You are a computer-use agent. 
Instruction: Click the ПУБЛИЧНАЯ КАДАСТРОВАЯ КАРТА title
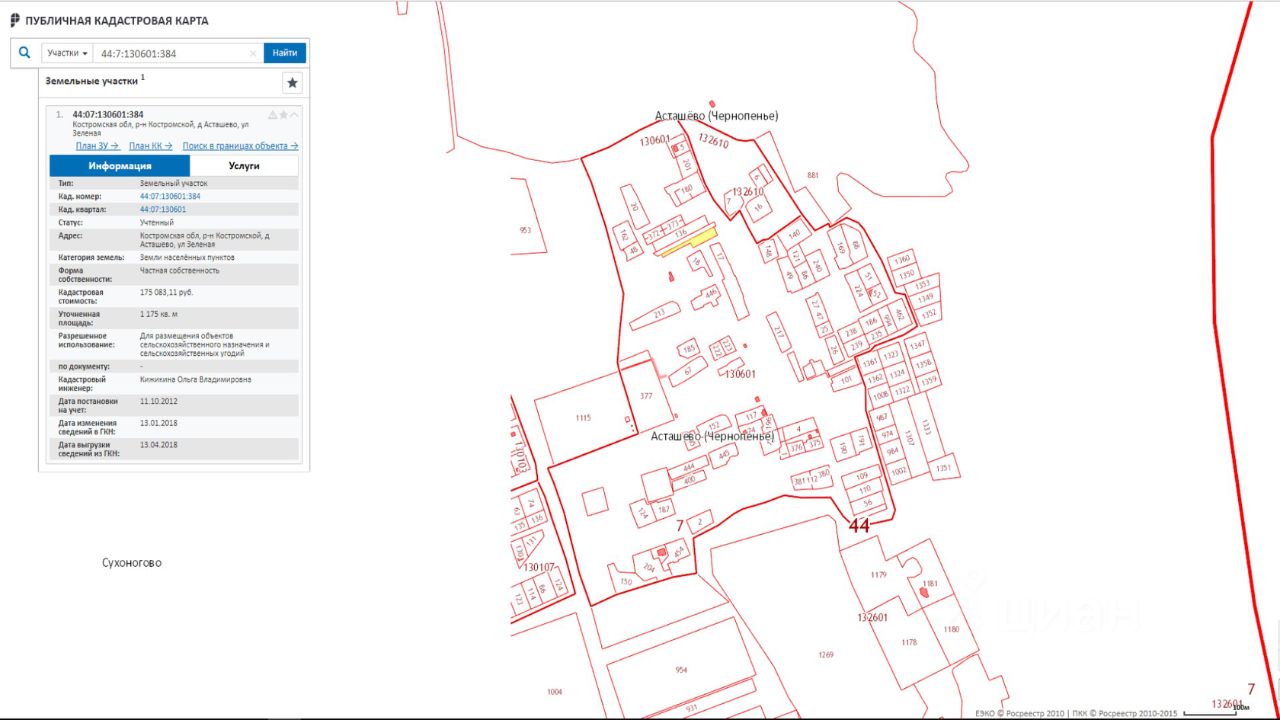pyautogui.click(x=116, y=21)
